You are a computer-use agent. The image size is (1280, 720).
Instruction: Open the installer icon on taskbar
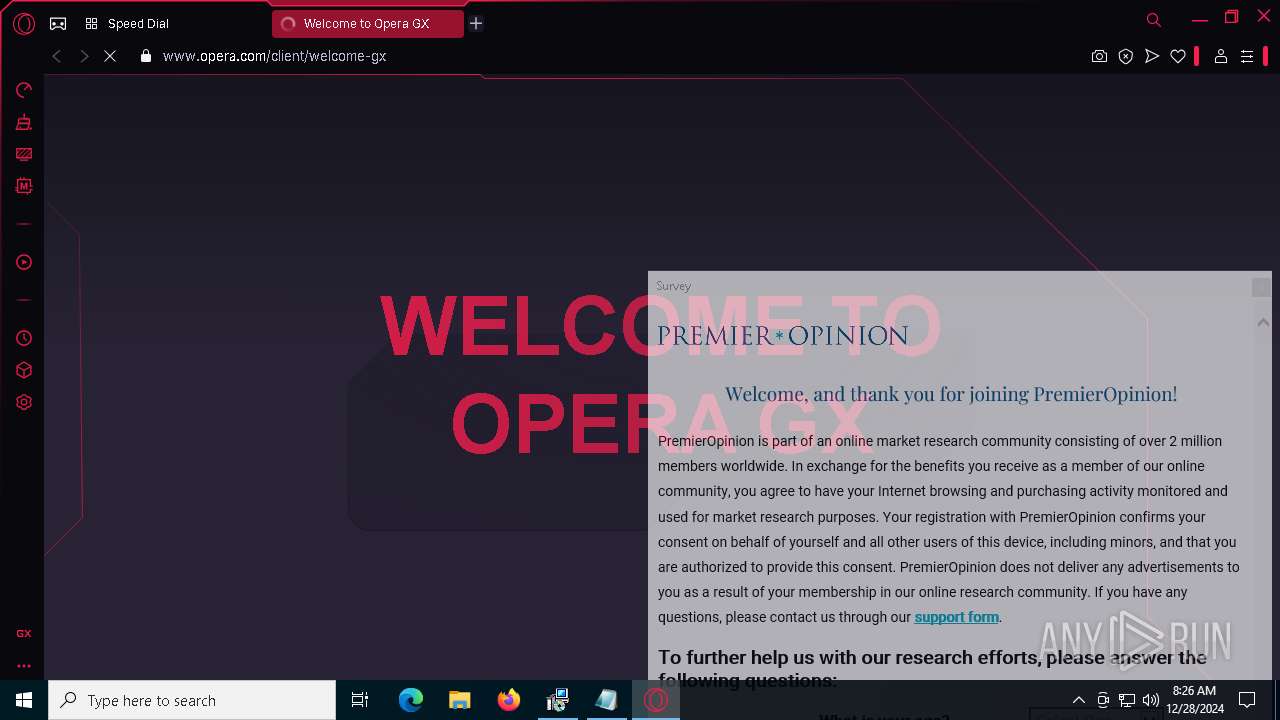[558, 700]
